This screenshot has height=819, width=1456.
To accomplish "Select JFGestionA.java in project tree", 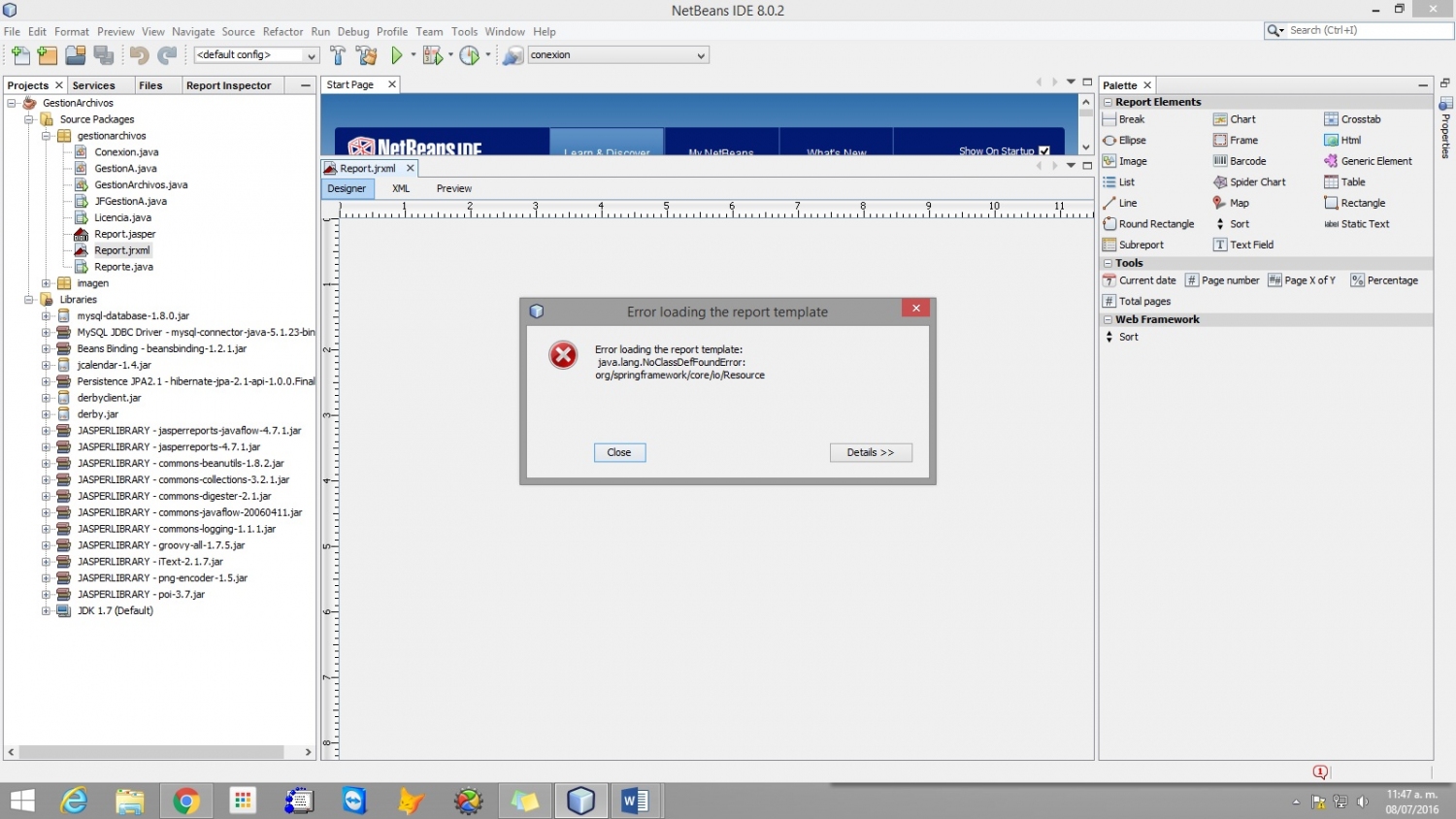I will 130,202.
